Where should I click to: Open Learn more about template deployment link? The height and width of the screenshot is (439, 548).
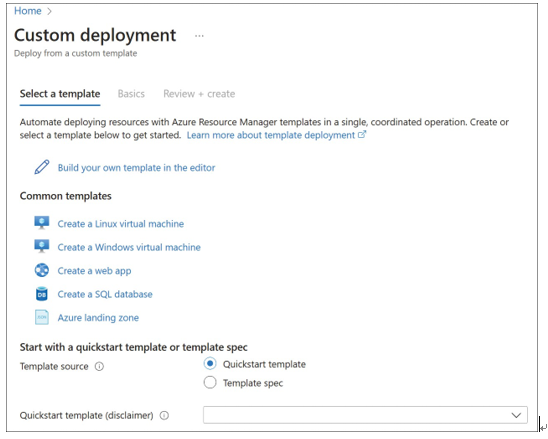point(276,135)
